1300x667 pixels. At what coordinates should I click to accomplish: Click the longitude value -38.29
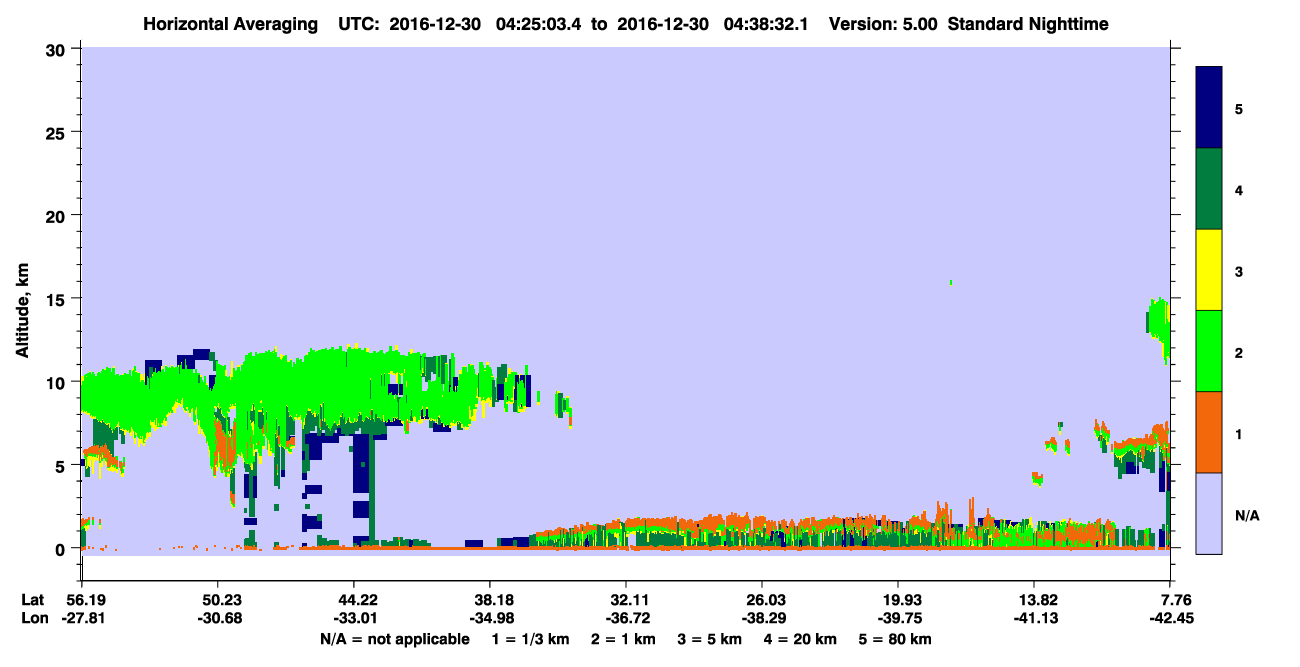point(762,618)
